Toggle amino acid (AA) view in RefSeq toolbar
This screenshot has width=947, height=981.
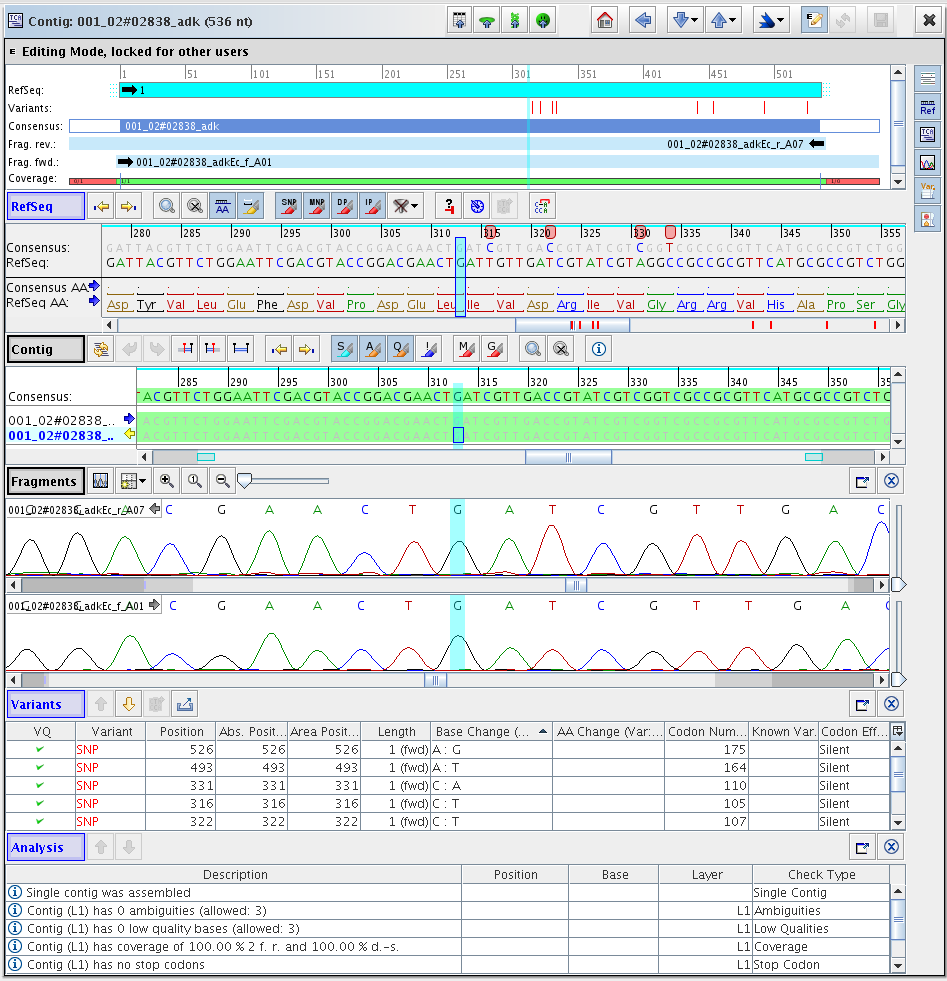click(x=223, y=206)
